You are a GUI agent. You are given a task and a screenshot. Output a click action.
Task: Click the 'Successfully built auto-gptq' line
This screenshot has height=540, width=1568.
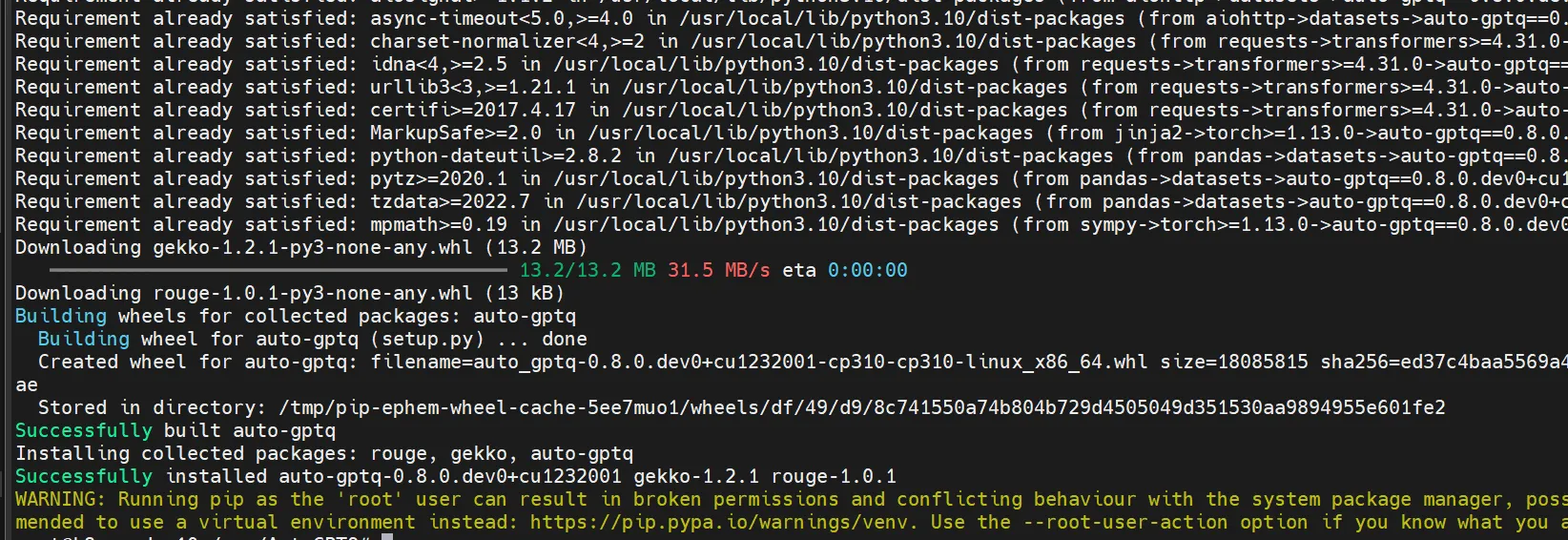(175, 430)
